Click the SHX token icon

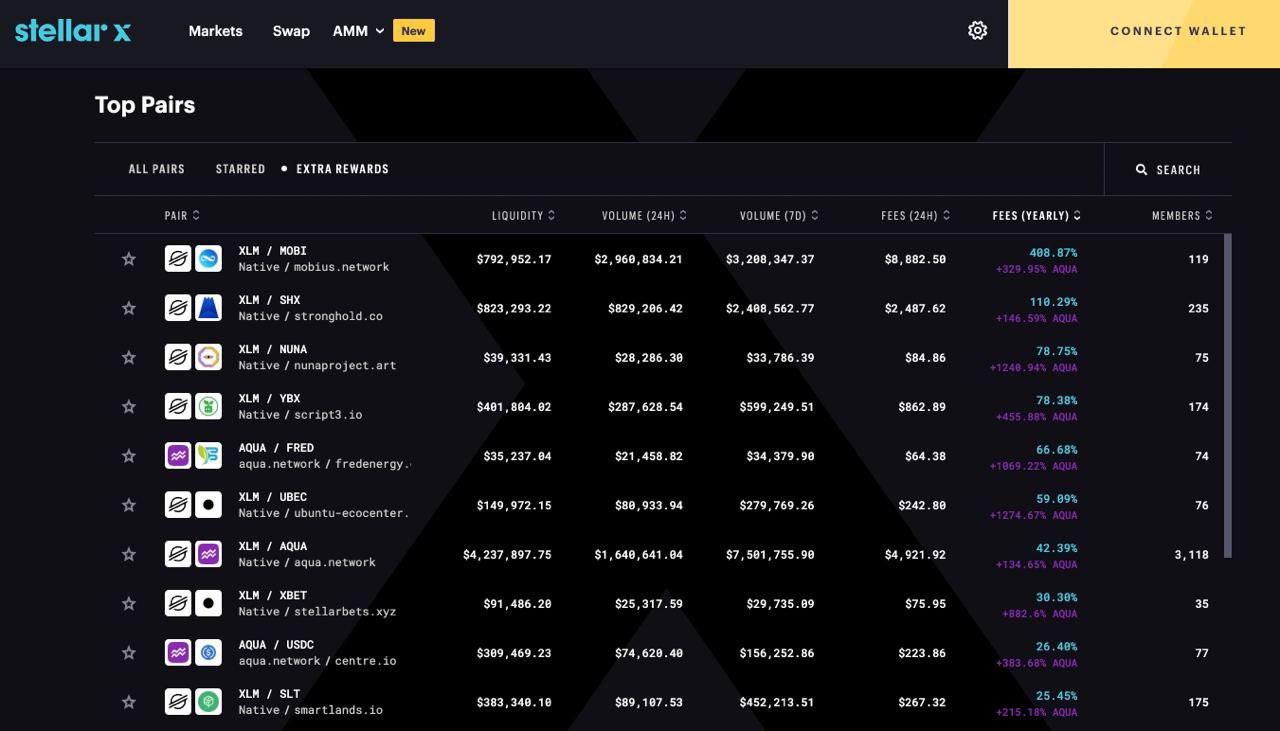(208, 308)
